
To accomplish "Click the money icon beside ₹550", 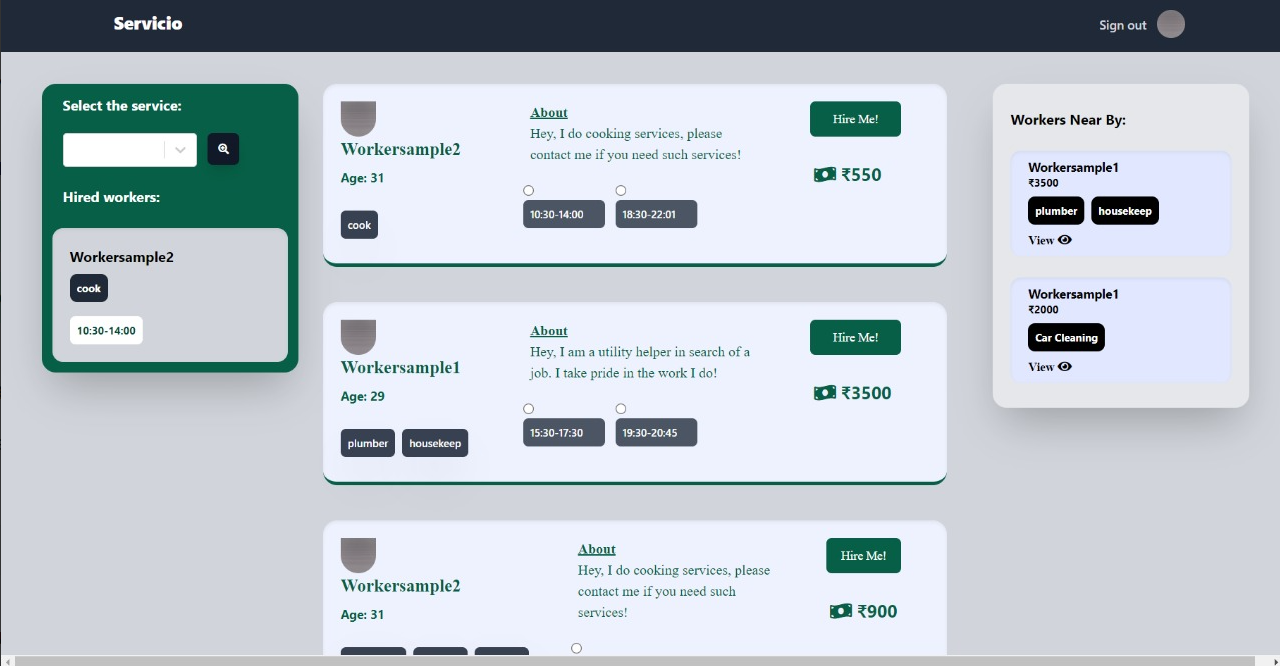I will [825, 175].
